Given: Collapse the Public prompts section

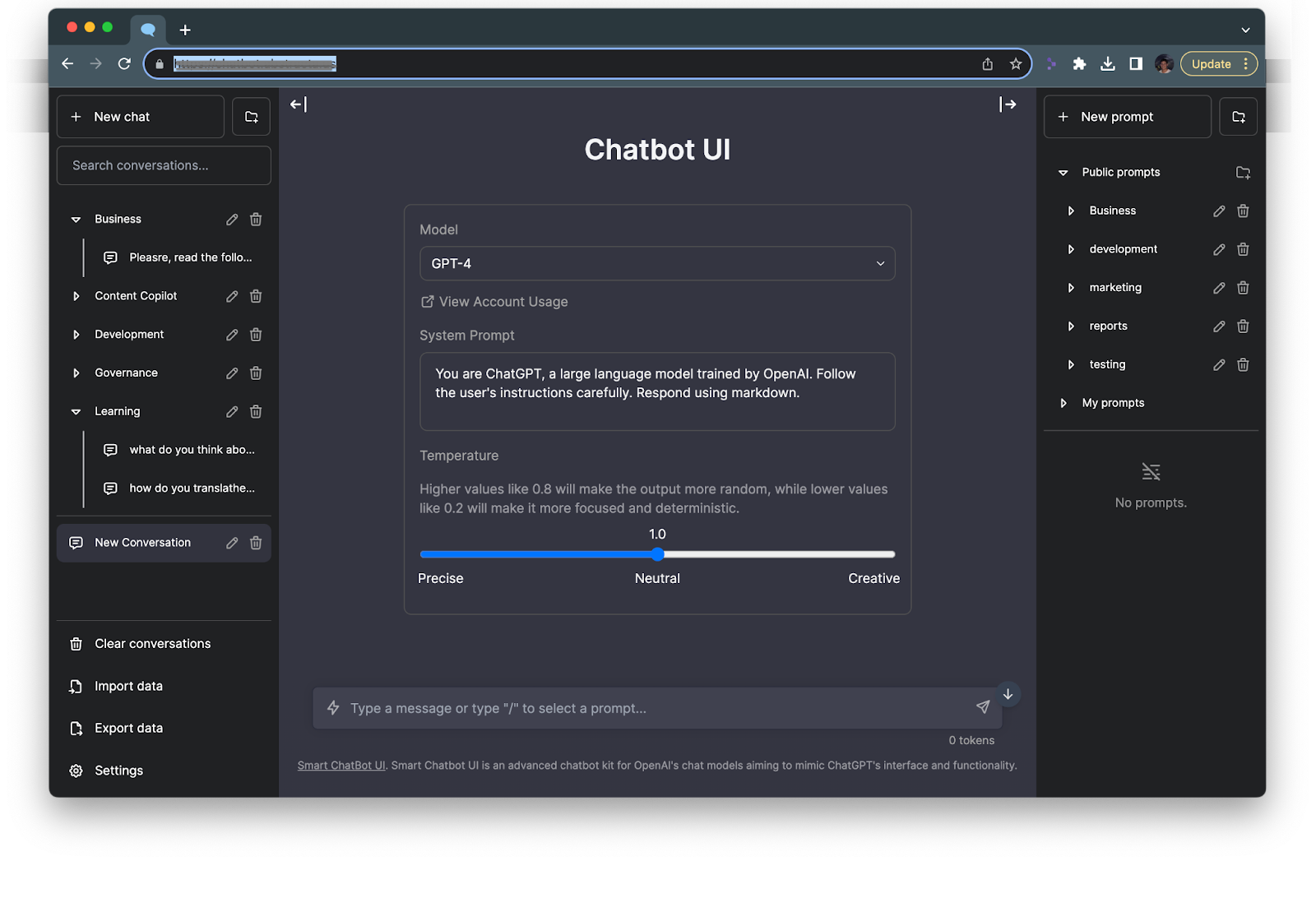Looking at the screenshot, I should coord(1063,173).
